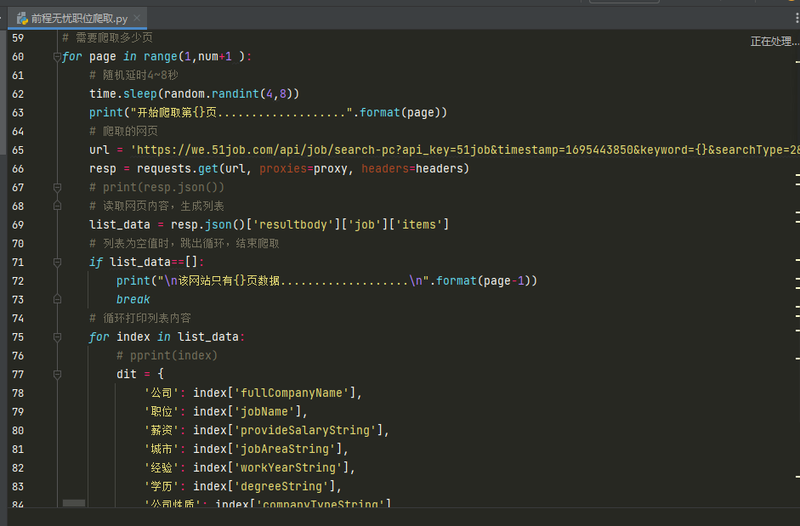Click the comment 循环打印列表内容
This screenshot has width=800, height=526.
coord(140,318)
